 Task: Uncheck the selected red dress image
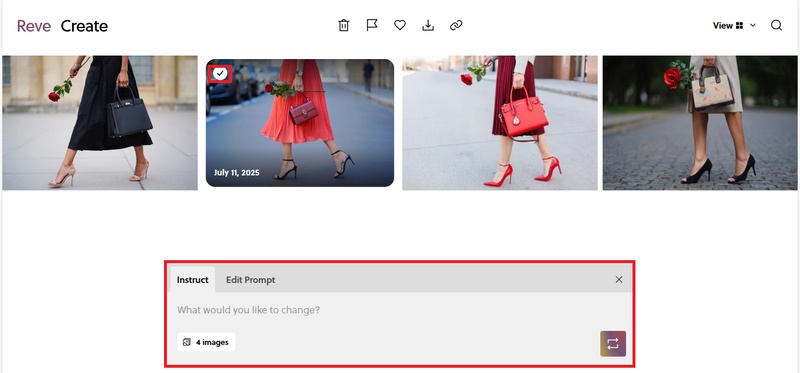pyautogui.click(x=220, y=74)
